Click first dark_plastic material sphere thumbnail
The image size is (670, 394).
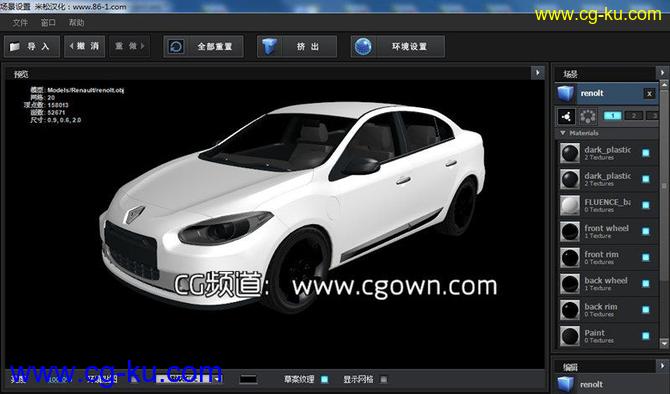[x=570, y=153]
